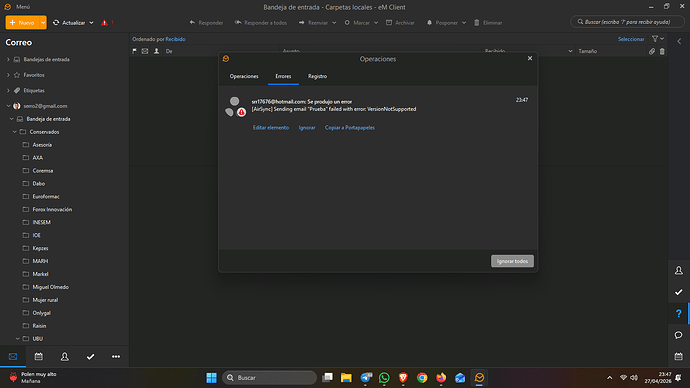Viewport: 690px width, 388px height.
Task: Sort by the read status envelope column
Action: 145,51
